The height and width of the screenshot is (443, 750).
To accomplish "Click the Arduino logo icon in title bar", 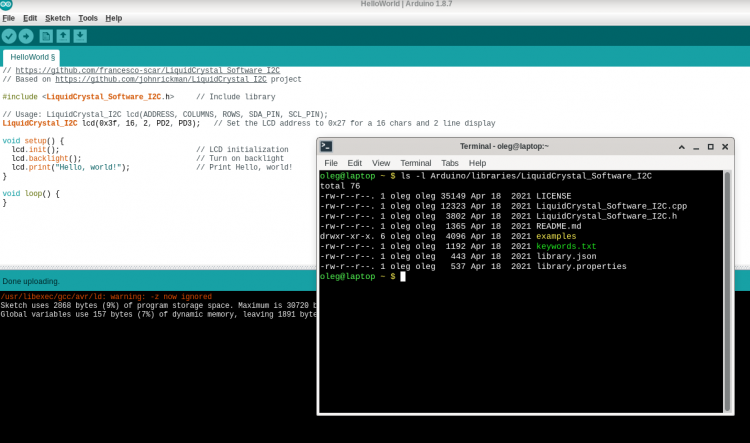I will [6, 4].
